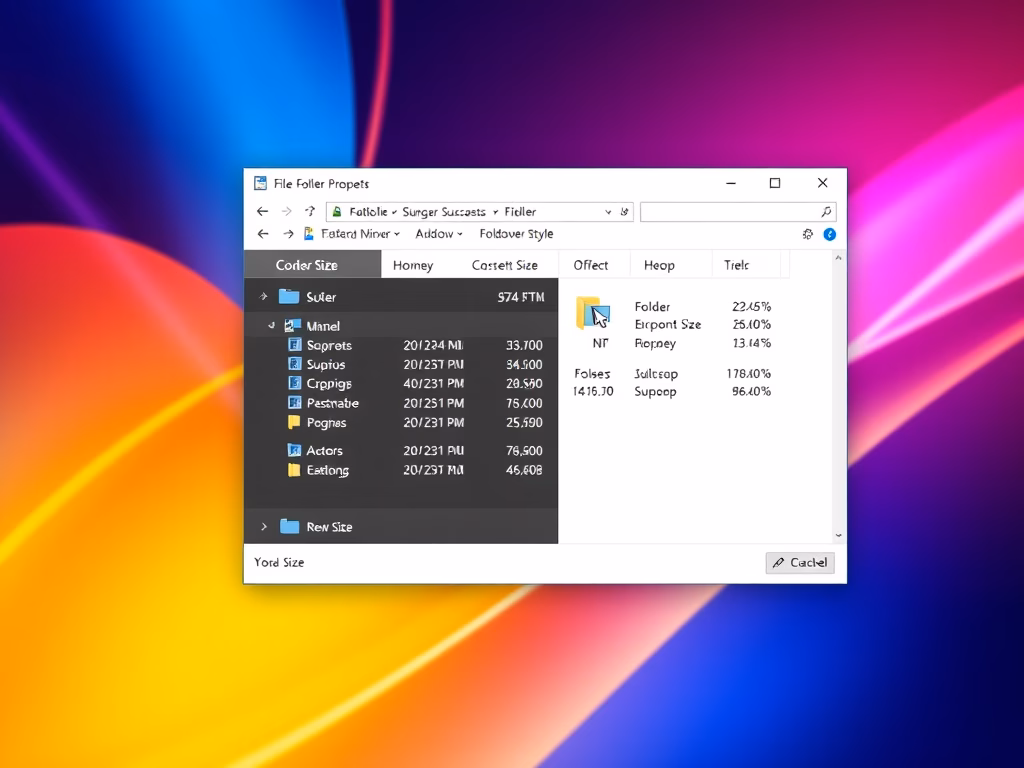Click the Pestnabe file icon
Image resolution: width=1024 pixels, height=768 pixels.
[295, 402]
